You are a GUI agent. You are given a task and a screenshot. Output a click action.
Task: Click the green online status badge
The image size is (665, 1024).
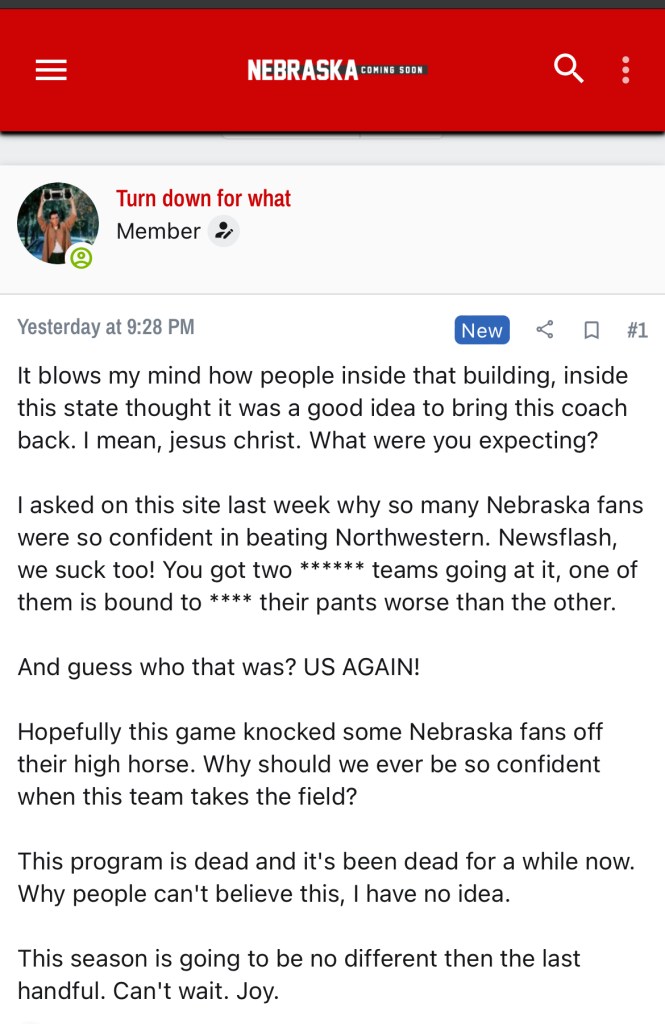81,258
